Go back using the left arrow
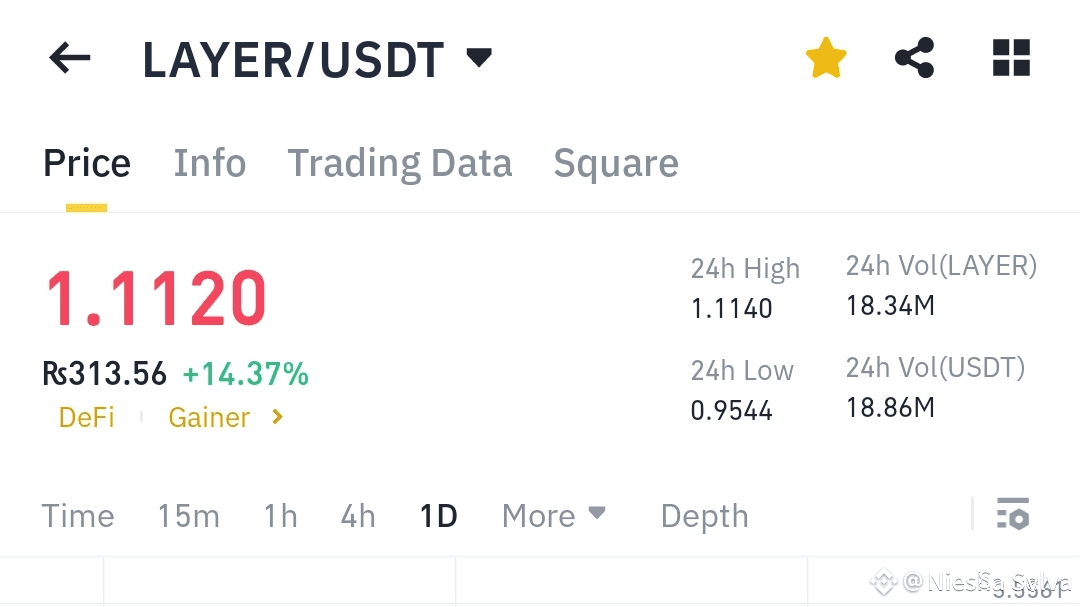The image size is (1080, 607). [70, 58]
